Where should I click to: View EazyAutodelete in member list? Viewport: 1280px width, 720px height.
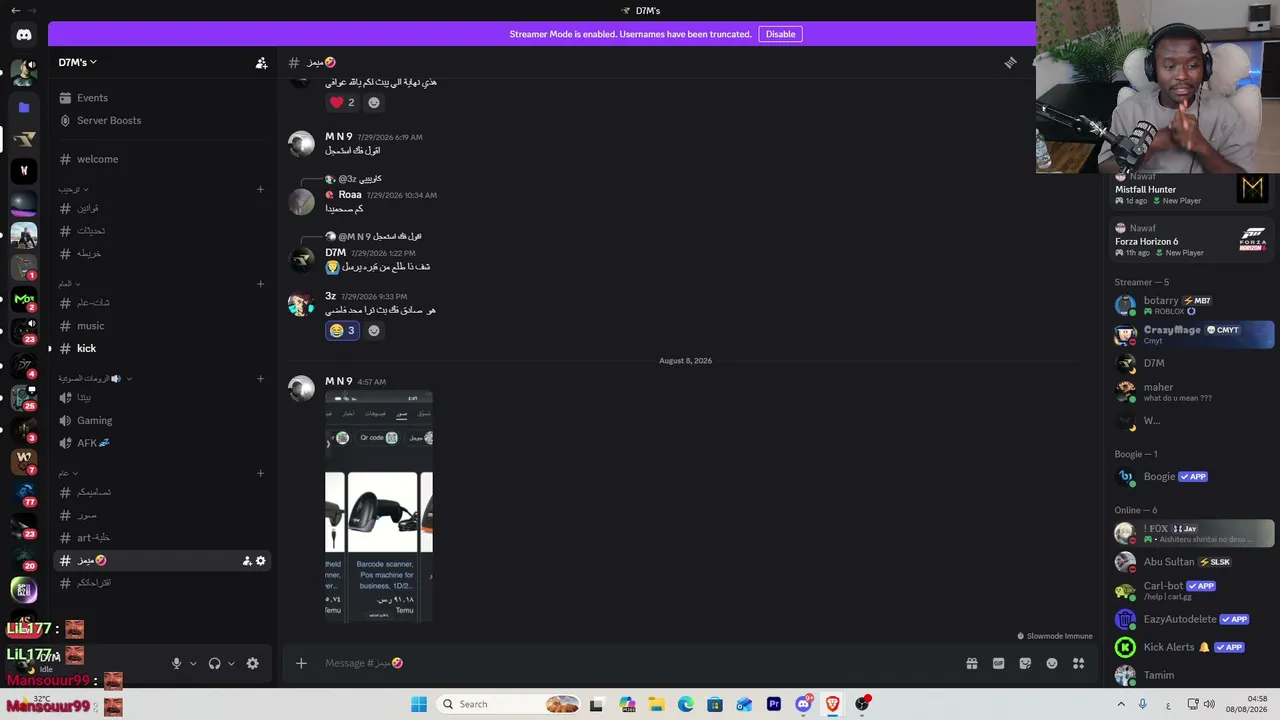[1194, 619]
